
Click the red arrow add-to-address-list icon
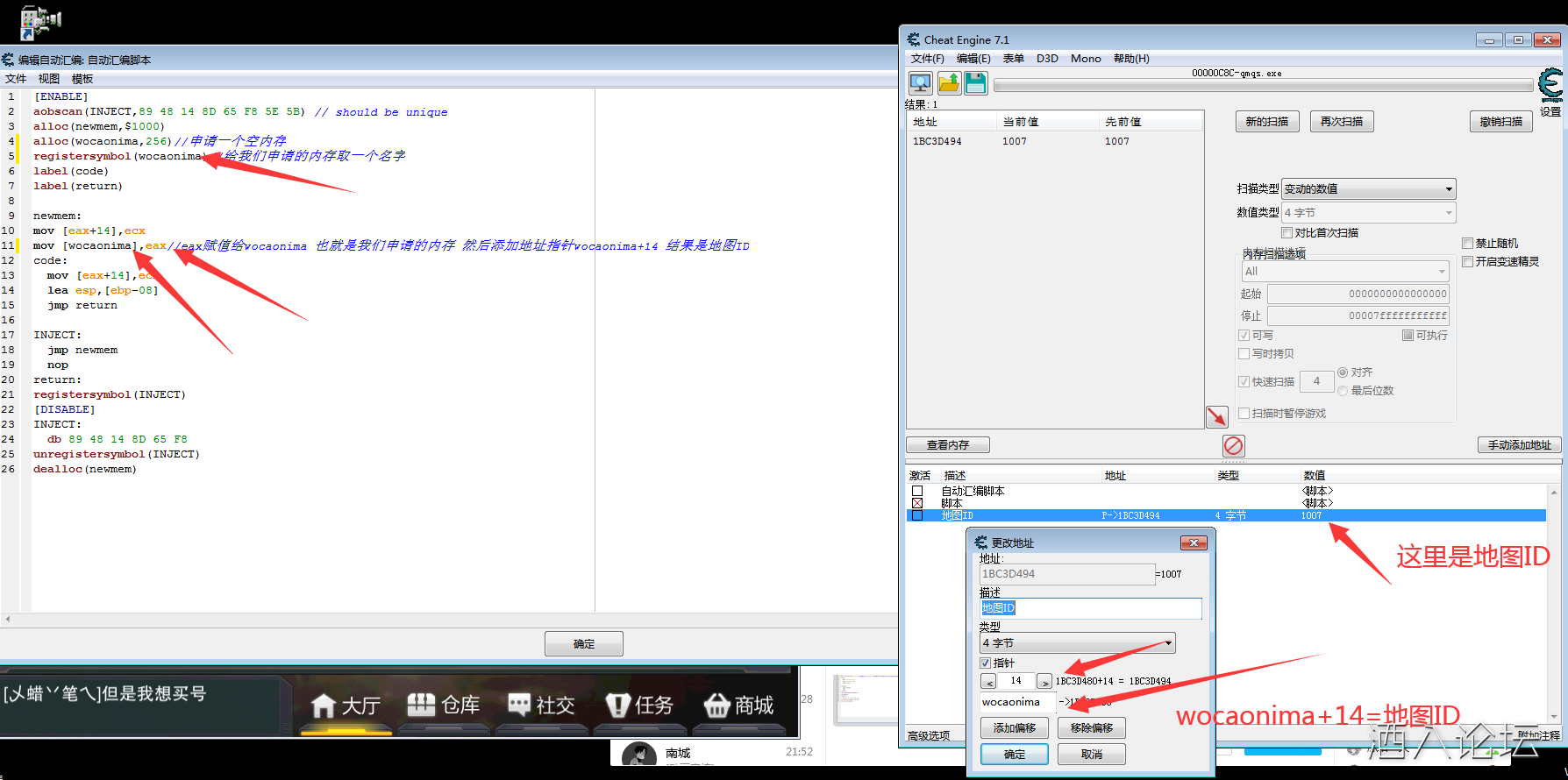(1217, 416)
